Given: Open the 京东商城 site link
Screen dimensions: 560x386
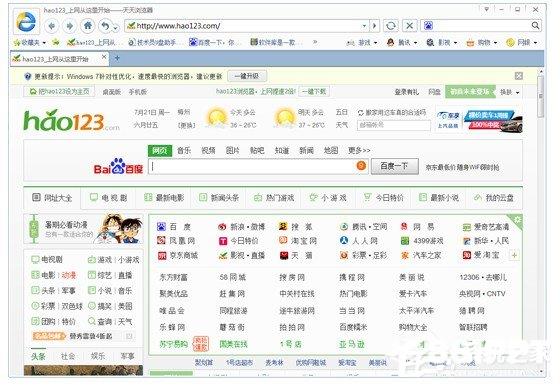Looking at the screenshot, I should point(178,256).
